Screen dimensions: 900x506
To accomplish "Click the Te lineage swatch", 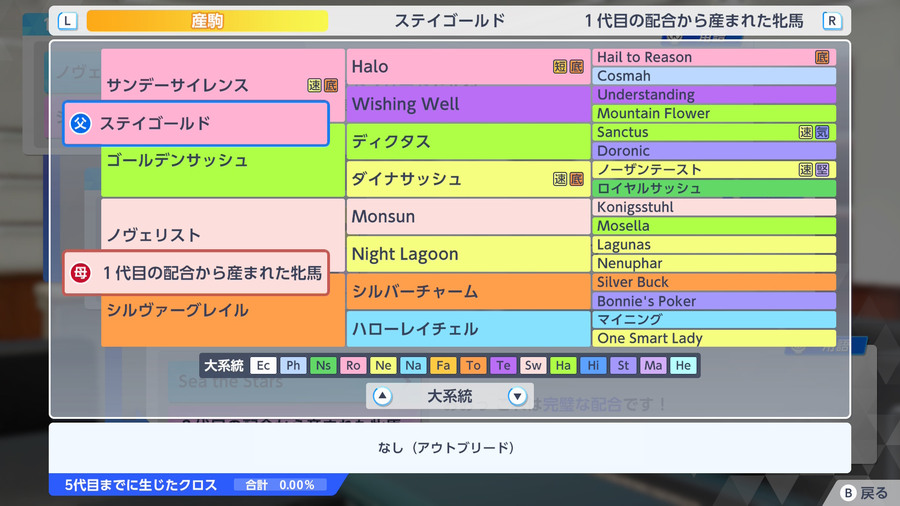I will tap(503, 365).
